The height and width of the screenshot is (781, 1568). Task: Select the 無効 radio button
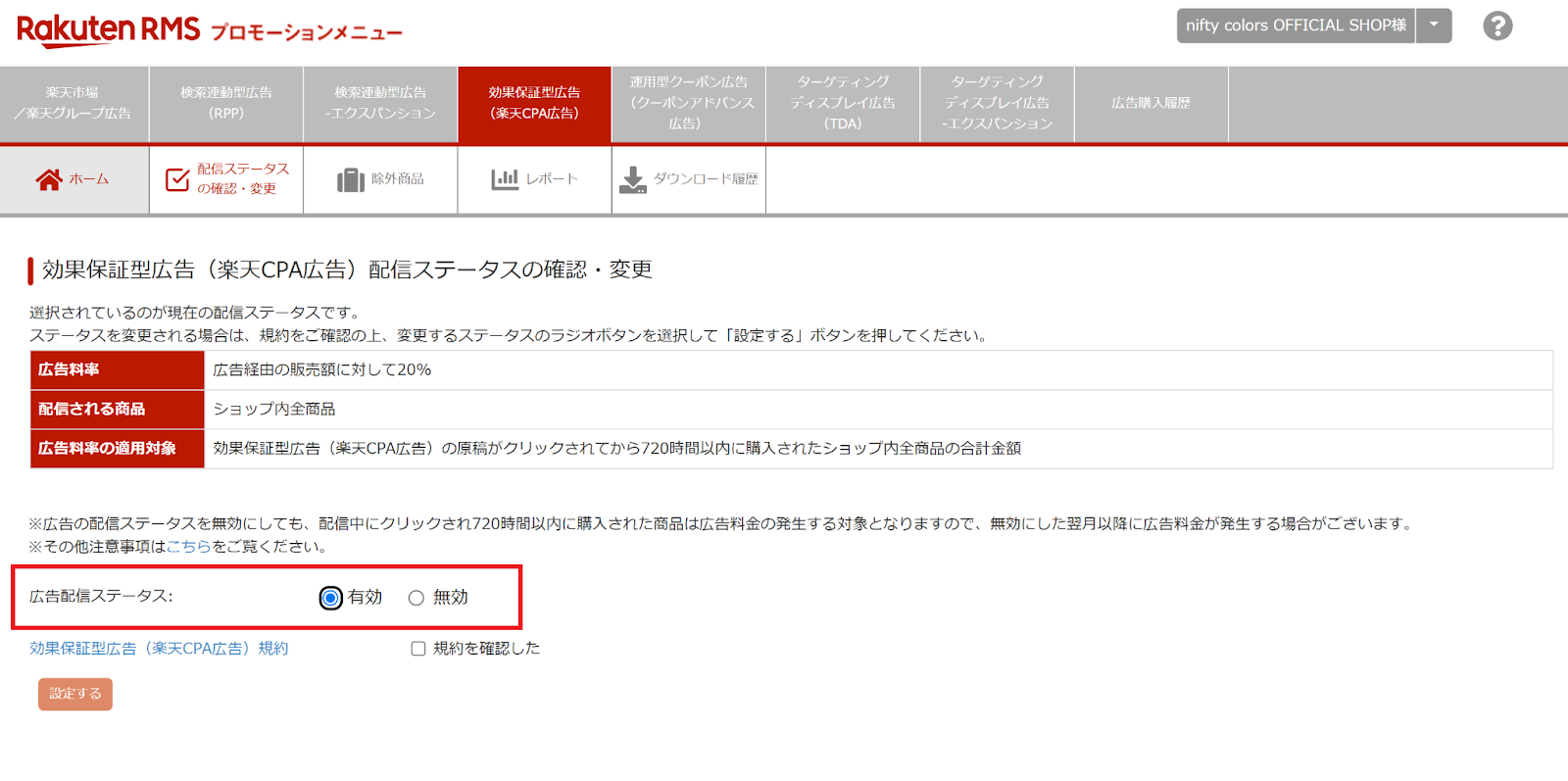(416, 598)
